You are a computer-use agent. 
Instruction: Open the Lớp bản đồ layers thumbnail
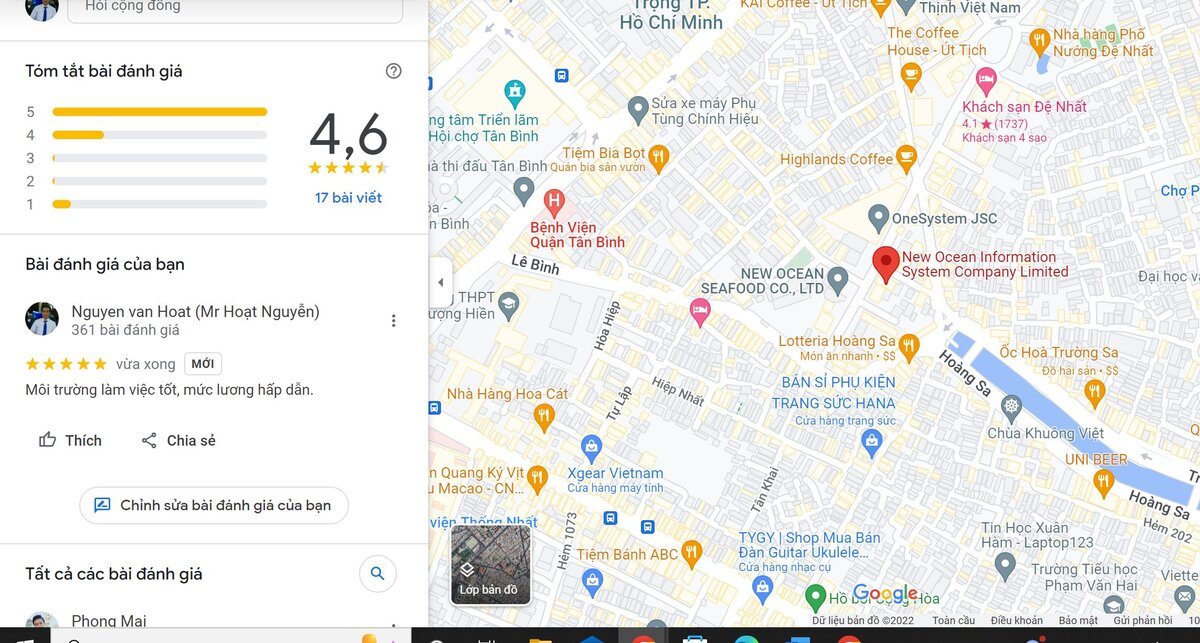click(490, 564)
